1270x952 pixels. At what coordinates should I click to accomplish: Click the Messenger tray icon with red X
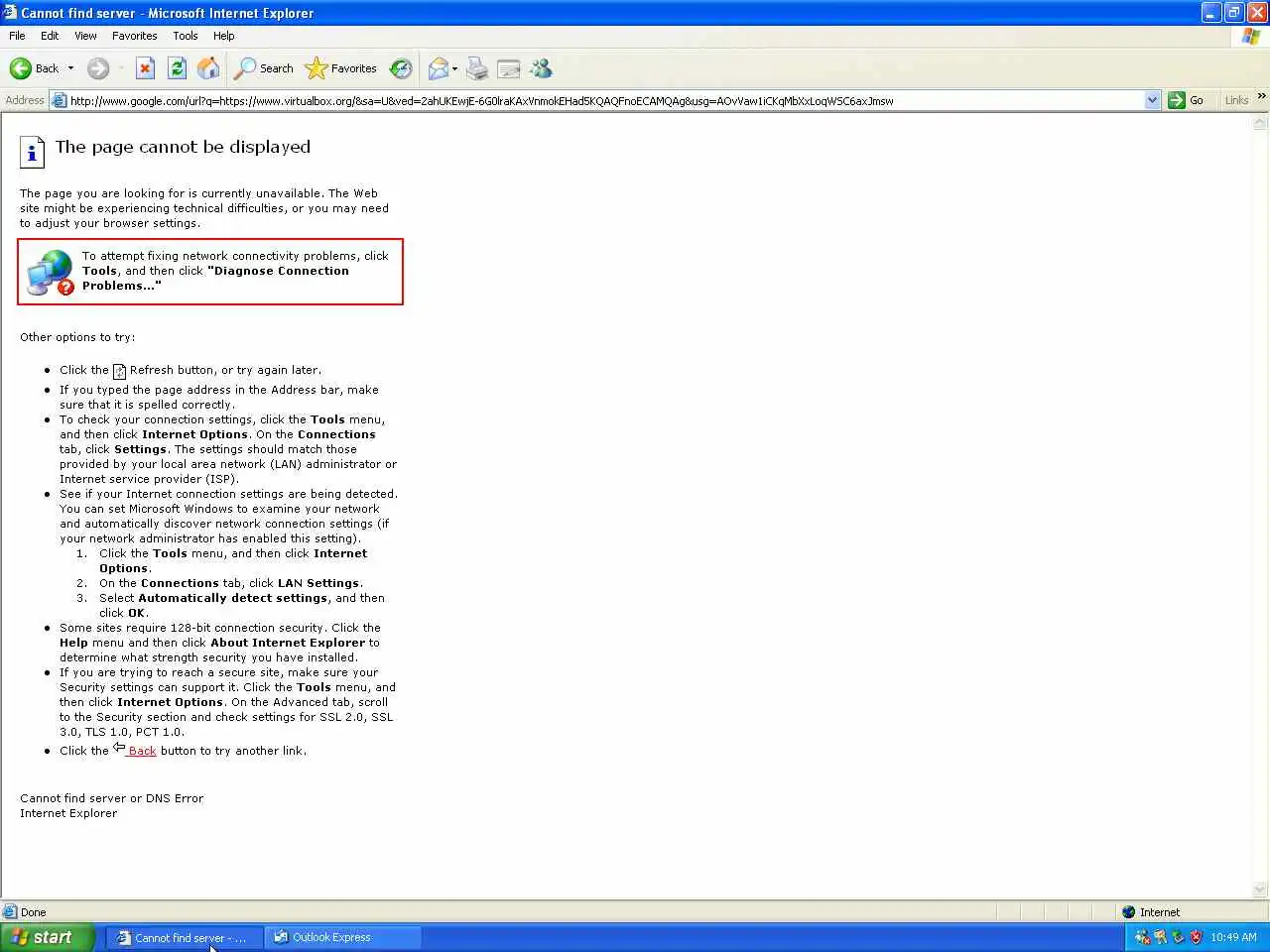(x=1142, y=937)
